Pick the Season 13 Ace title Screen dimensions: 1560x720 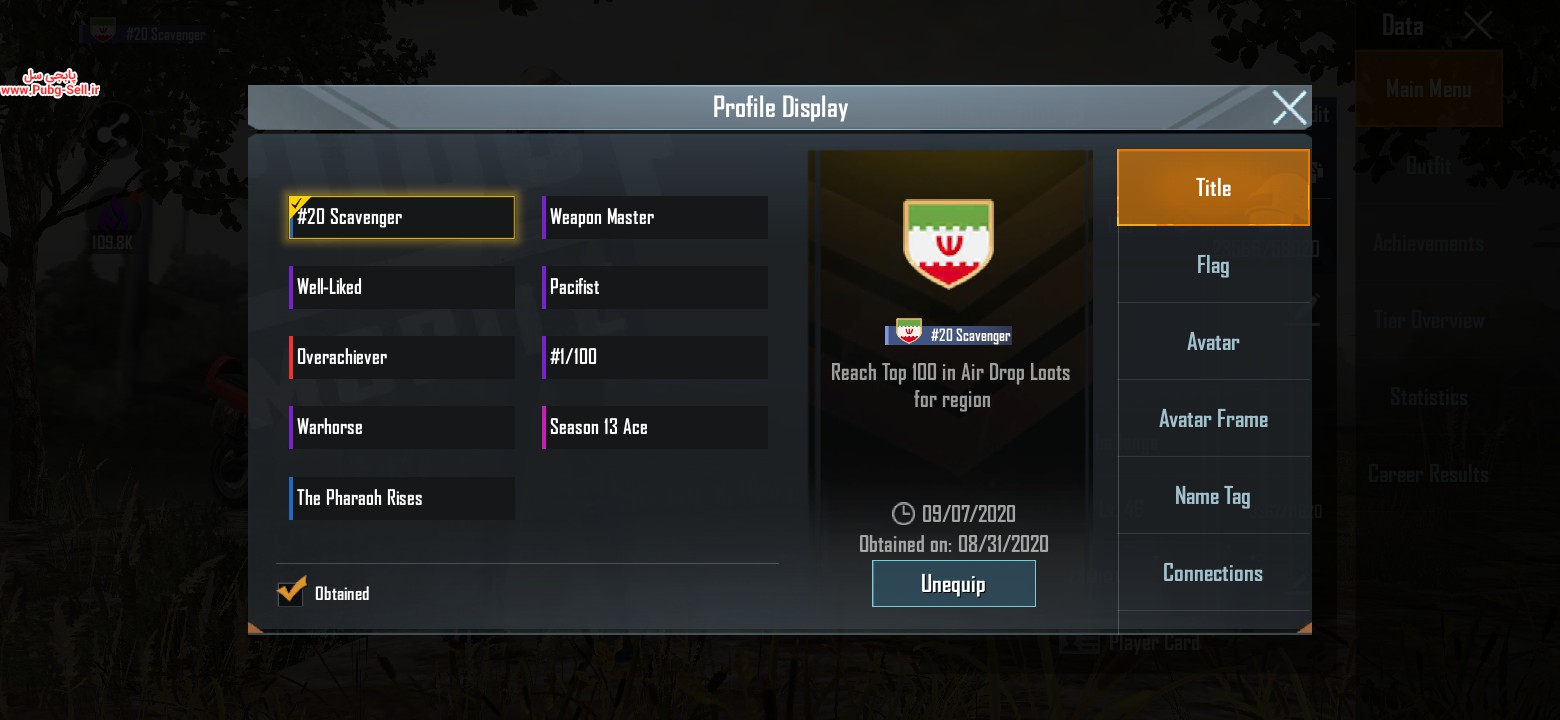(x=655, y=427)
